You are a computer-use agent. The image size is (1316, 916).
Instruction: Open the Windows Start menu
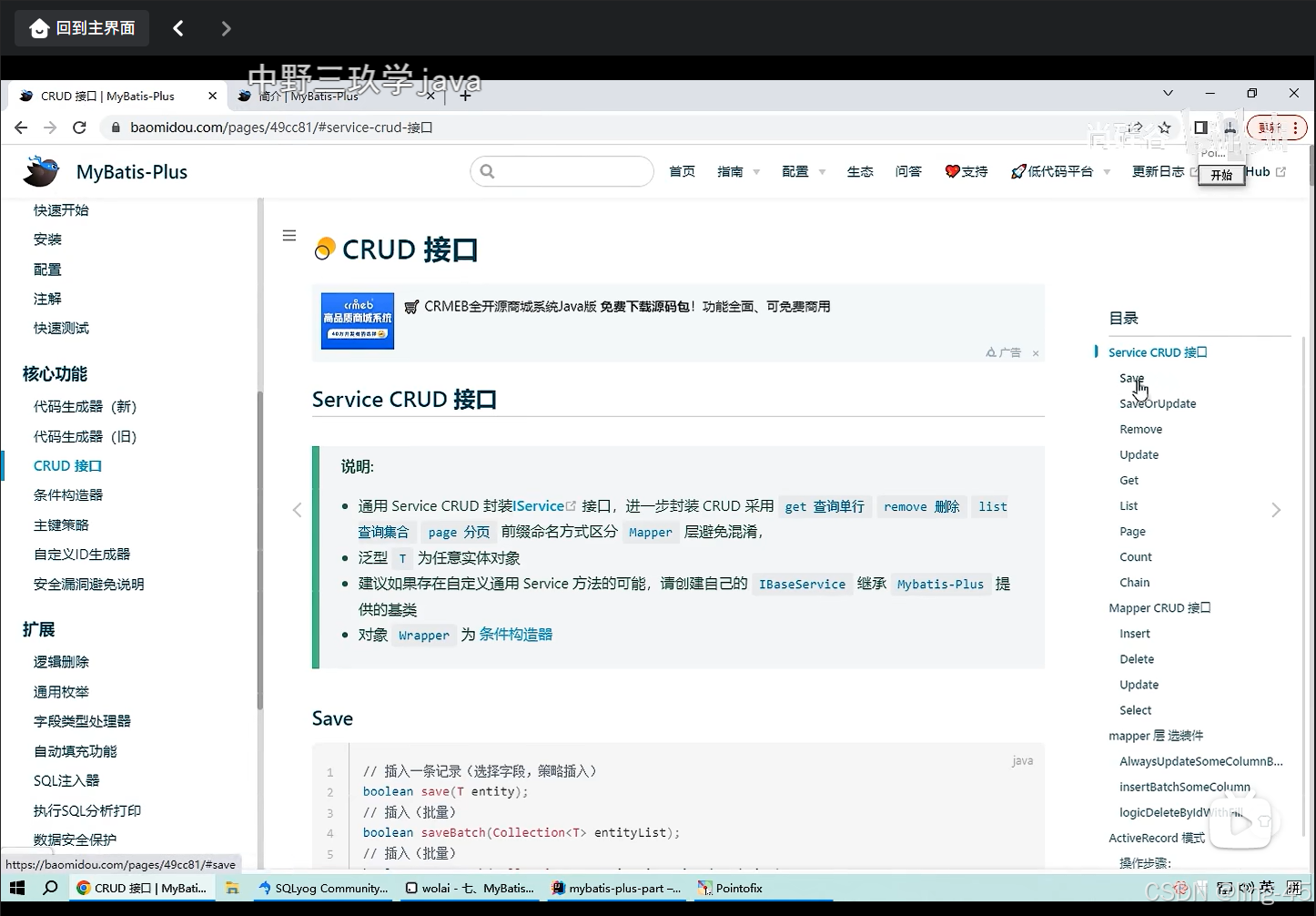pos(16,888)
